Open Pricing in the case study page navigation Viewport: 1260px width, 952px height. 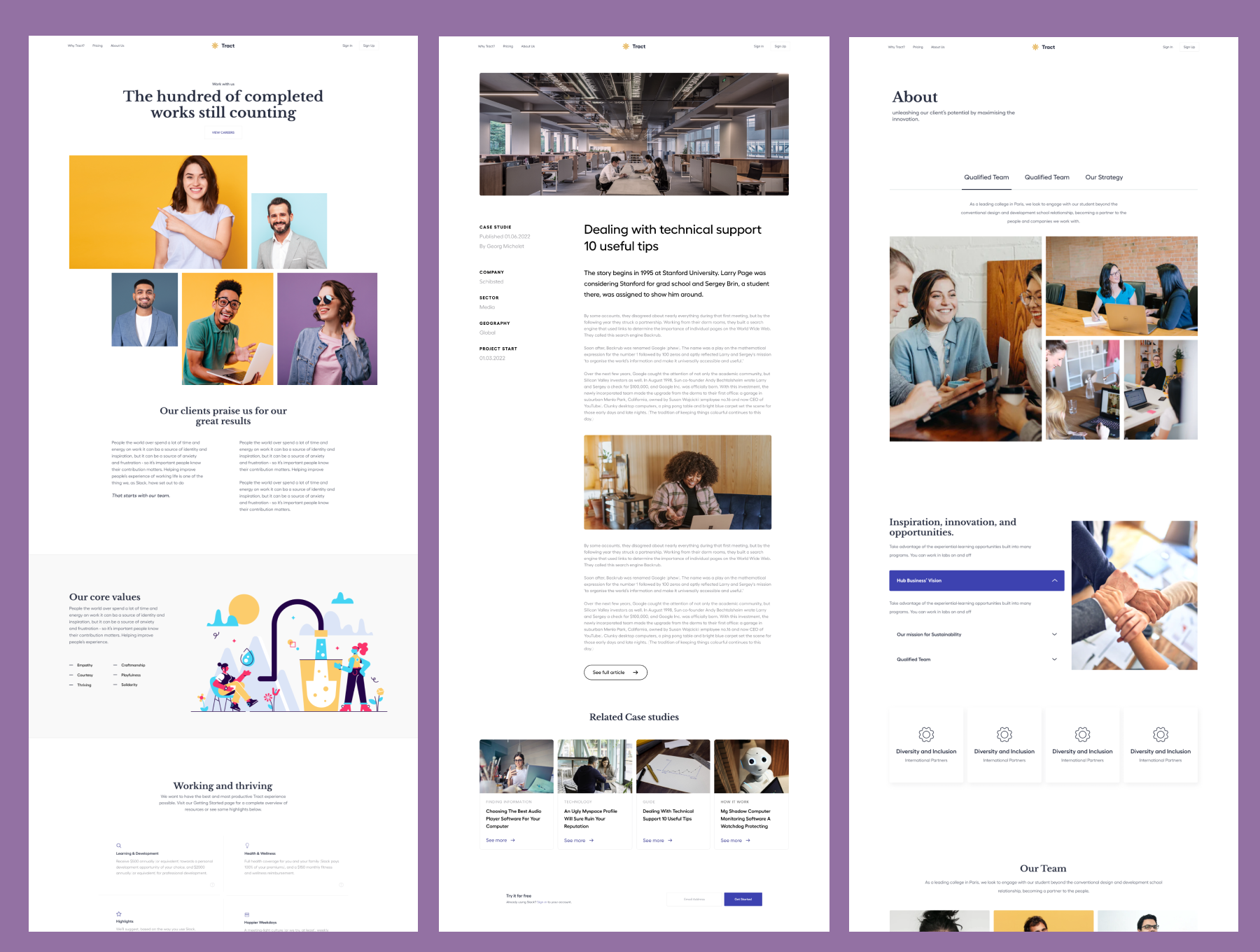point(507,47)
